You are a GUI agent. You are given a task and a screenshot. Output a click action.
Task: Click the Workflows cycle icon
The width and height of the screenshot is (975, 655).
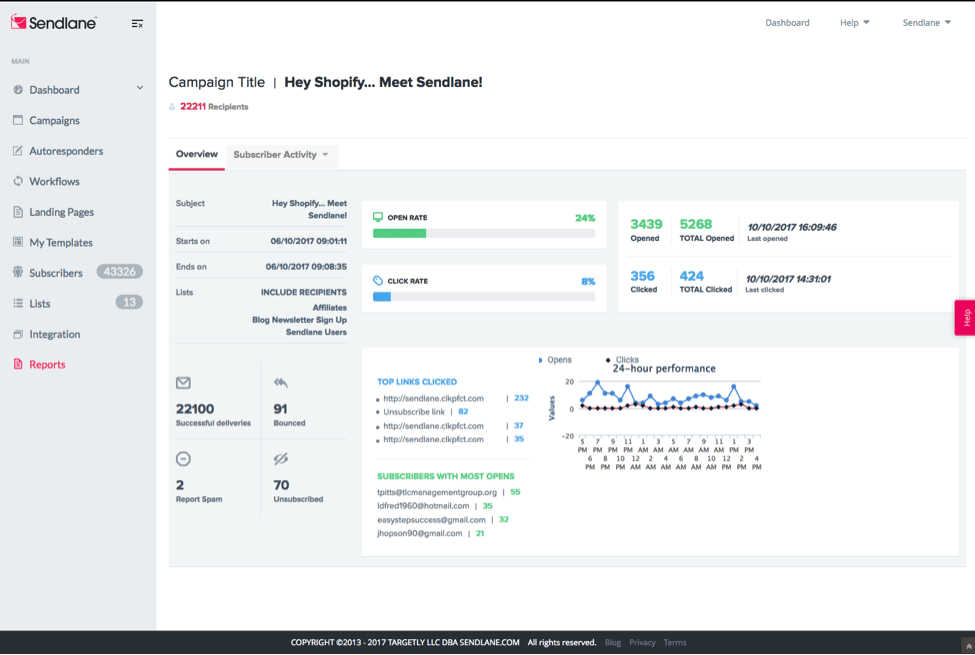(x=18, y=181)
